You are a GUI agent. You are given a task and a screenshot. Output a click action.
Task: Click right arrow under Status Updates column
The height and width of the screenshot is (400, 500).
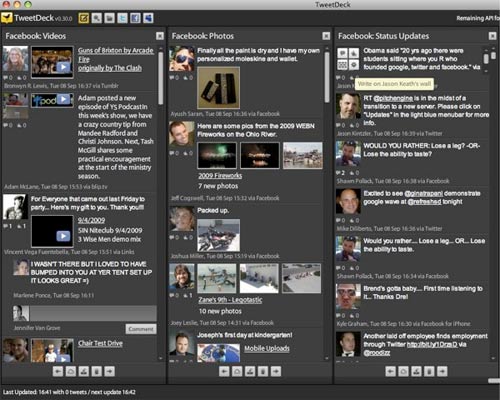442,371
